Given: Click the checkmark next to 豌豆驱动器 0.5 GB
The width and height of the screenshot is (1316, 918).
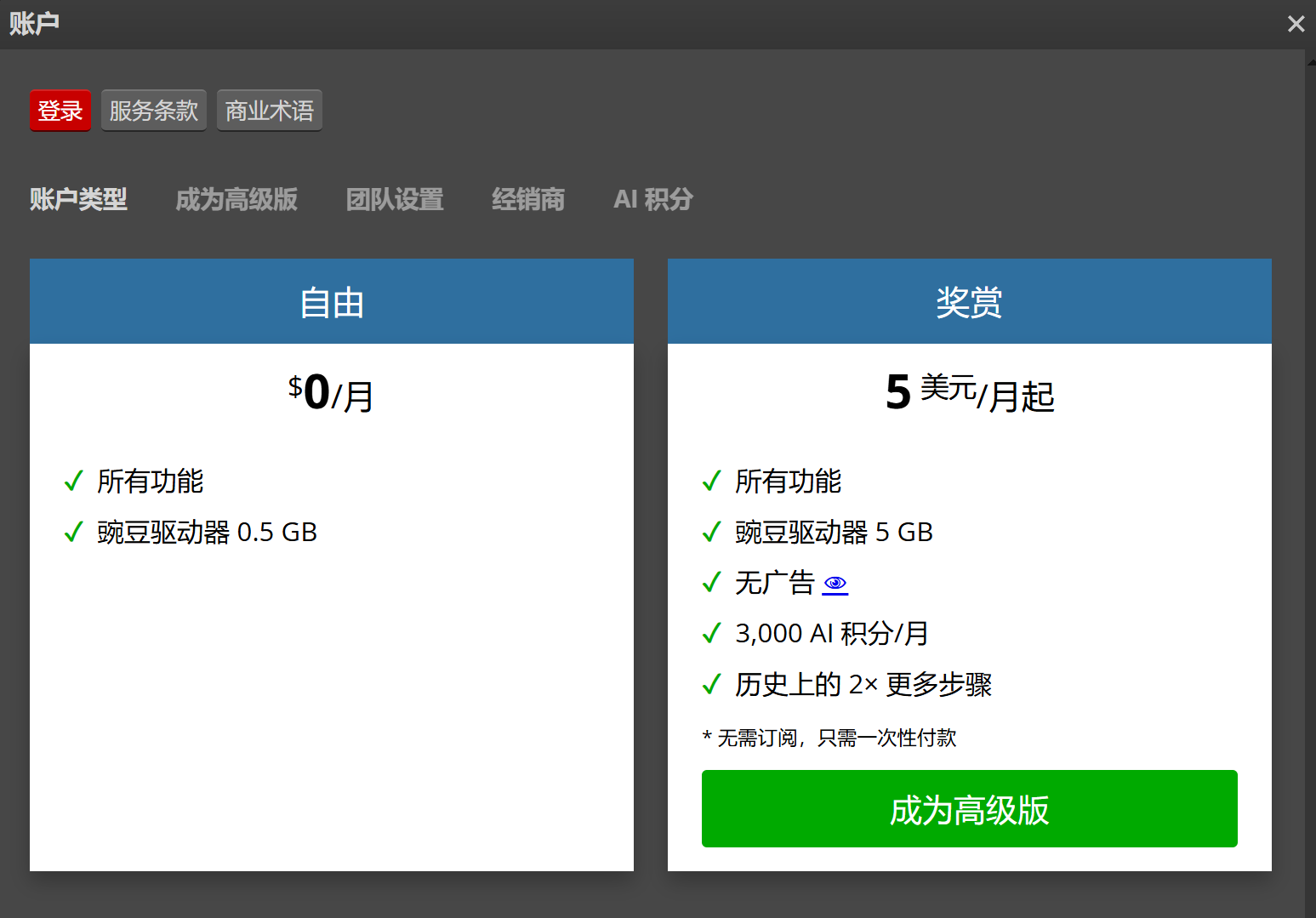Looking at the screenshot, I should click(x=74, y=532).
